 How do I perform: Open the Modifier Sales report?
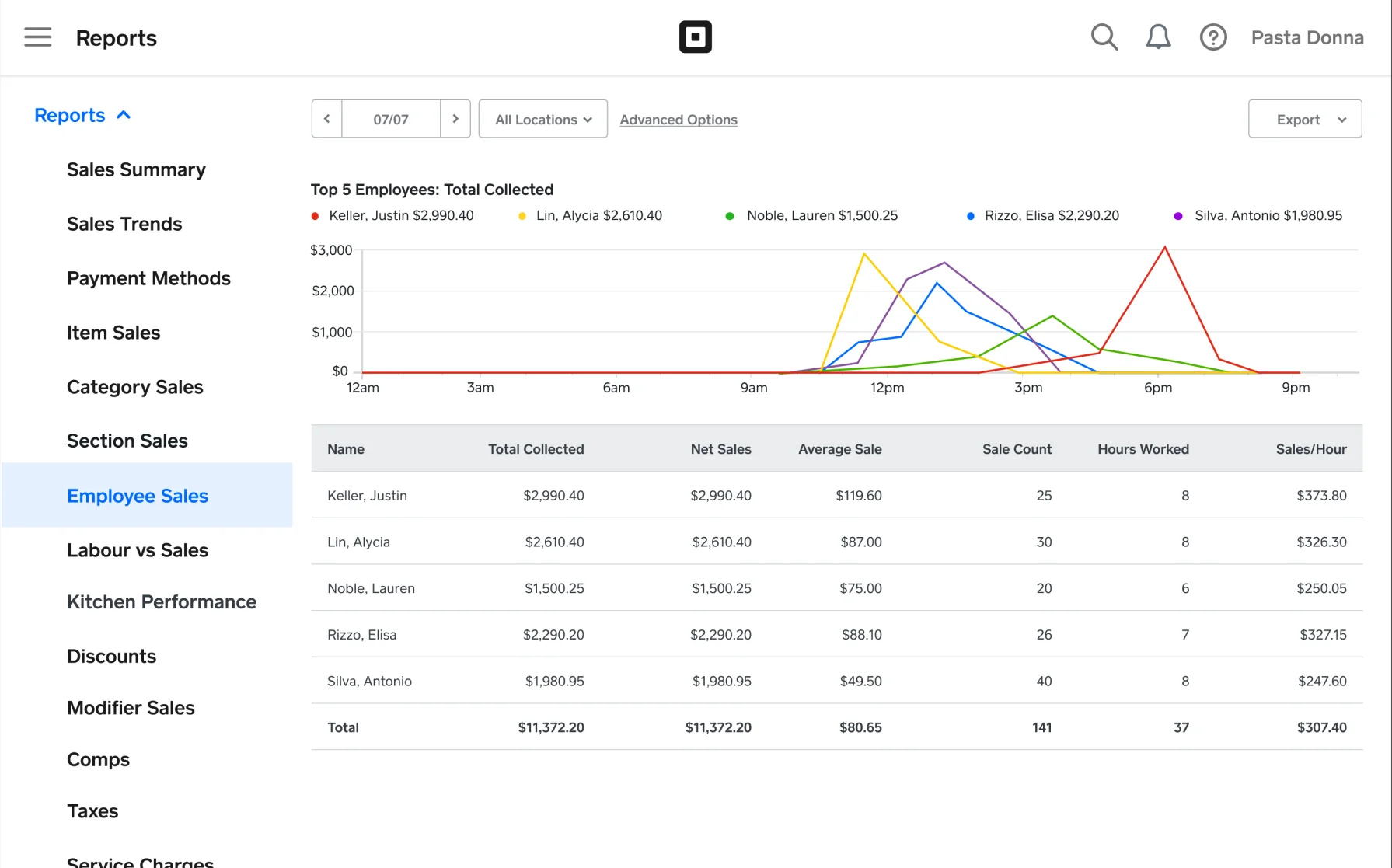131,708
